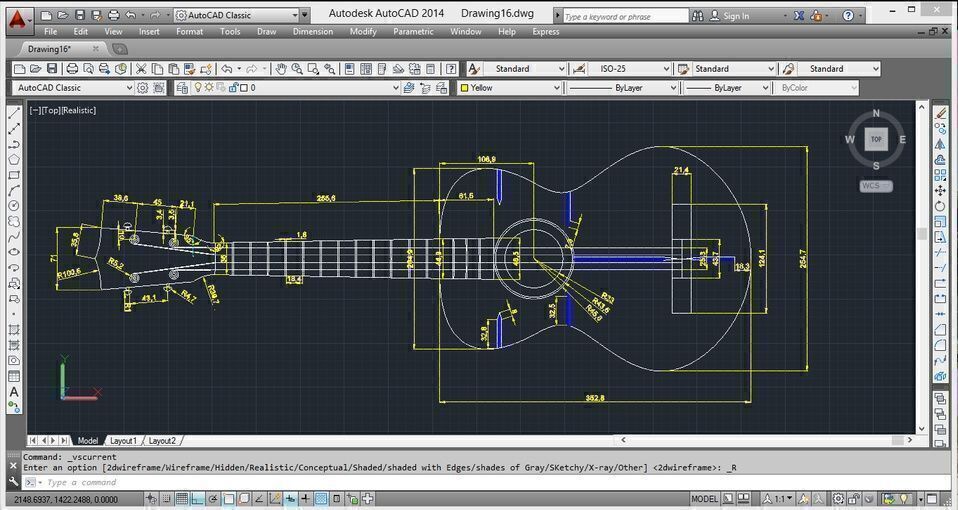This screenshot has width=958, height=510.
Task: Open the Dimension menu
Action: 312,32
